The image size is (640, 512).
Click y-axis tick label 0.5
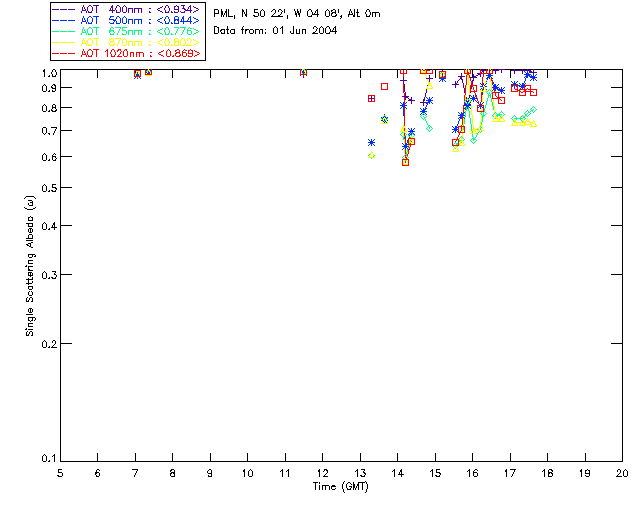pyautogui.click(x=49, y=188)
